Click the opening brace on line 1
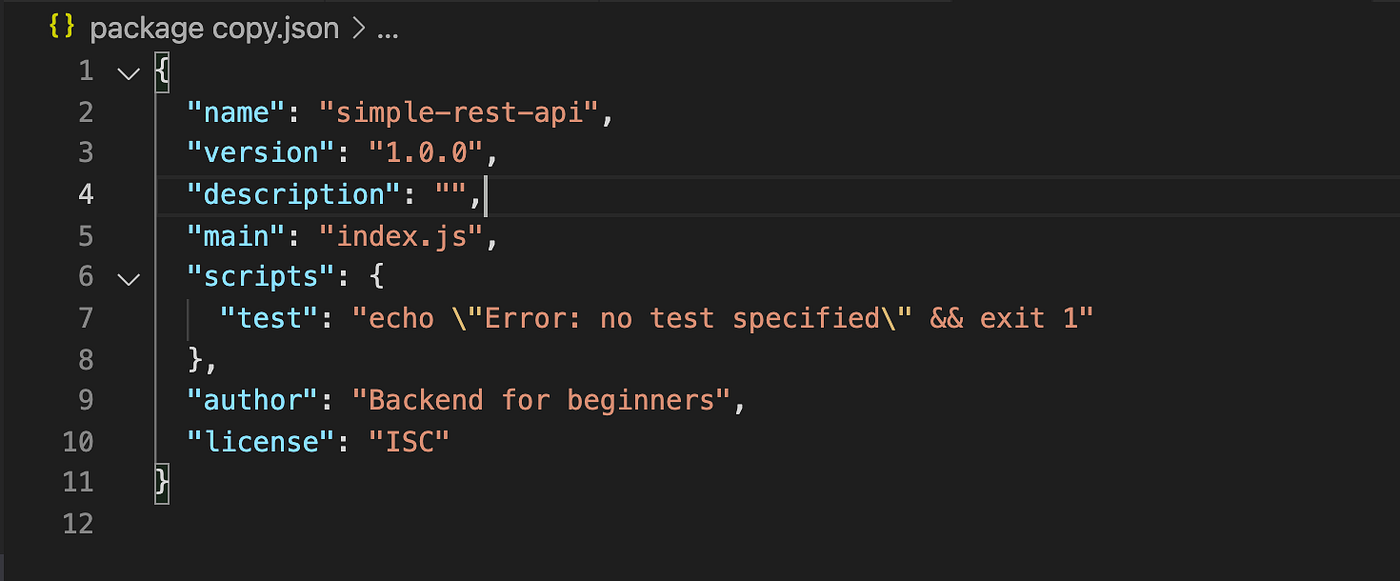The image size is (1400, 581). pos(162,72)
